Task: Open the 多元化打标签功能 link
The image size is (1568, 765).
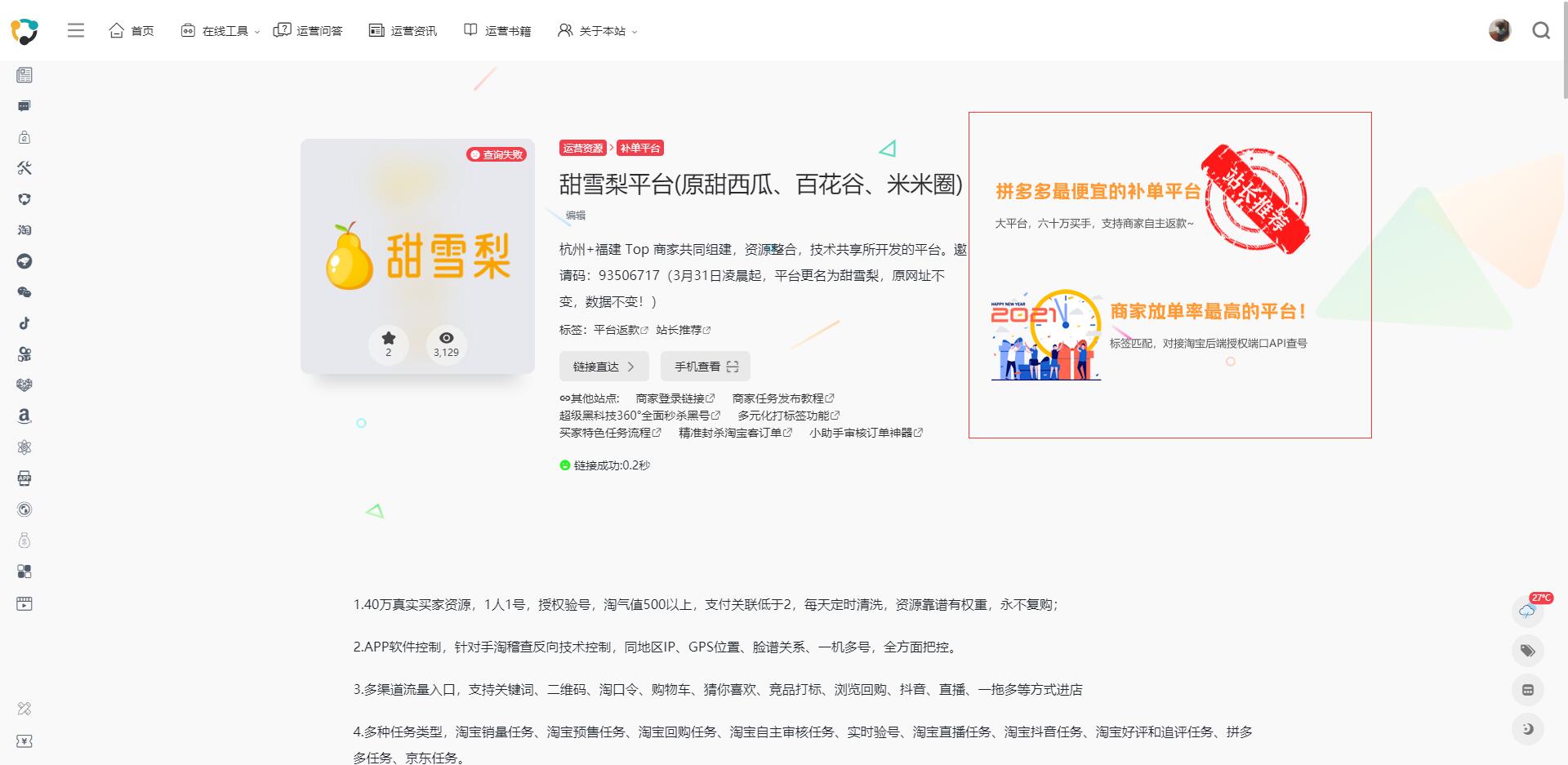Action: point(789,416)
